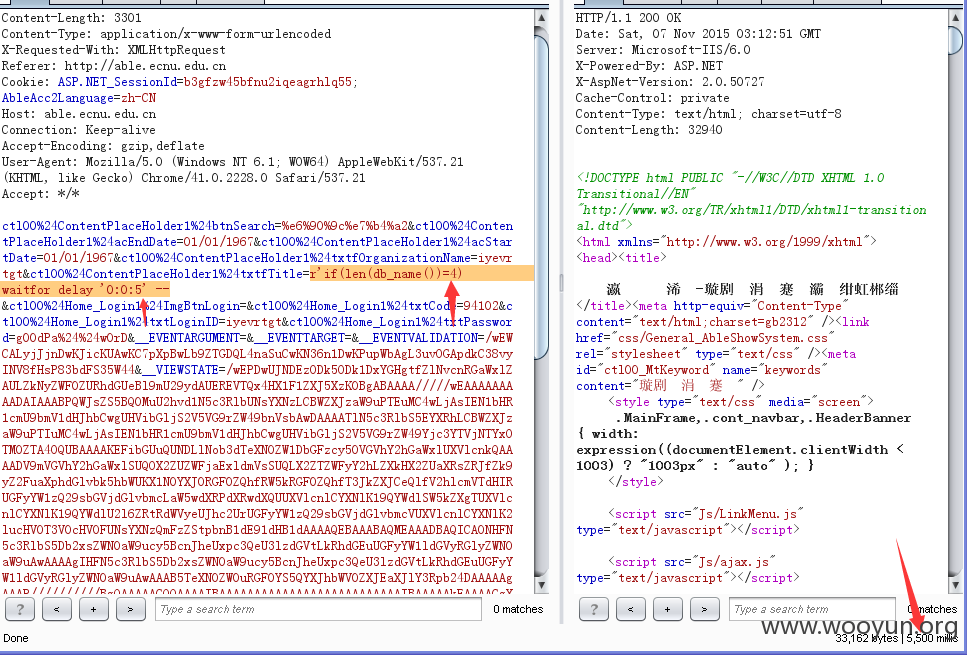
Task: Grab the response pane vertical scrollbar thumb
Action: click(x=955, y=41)
